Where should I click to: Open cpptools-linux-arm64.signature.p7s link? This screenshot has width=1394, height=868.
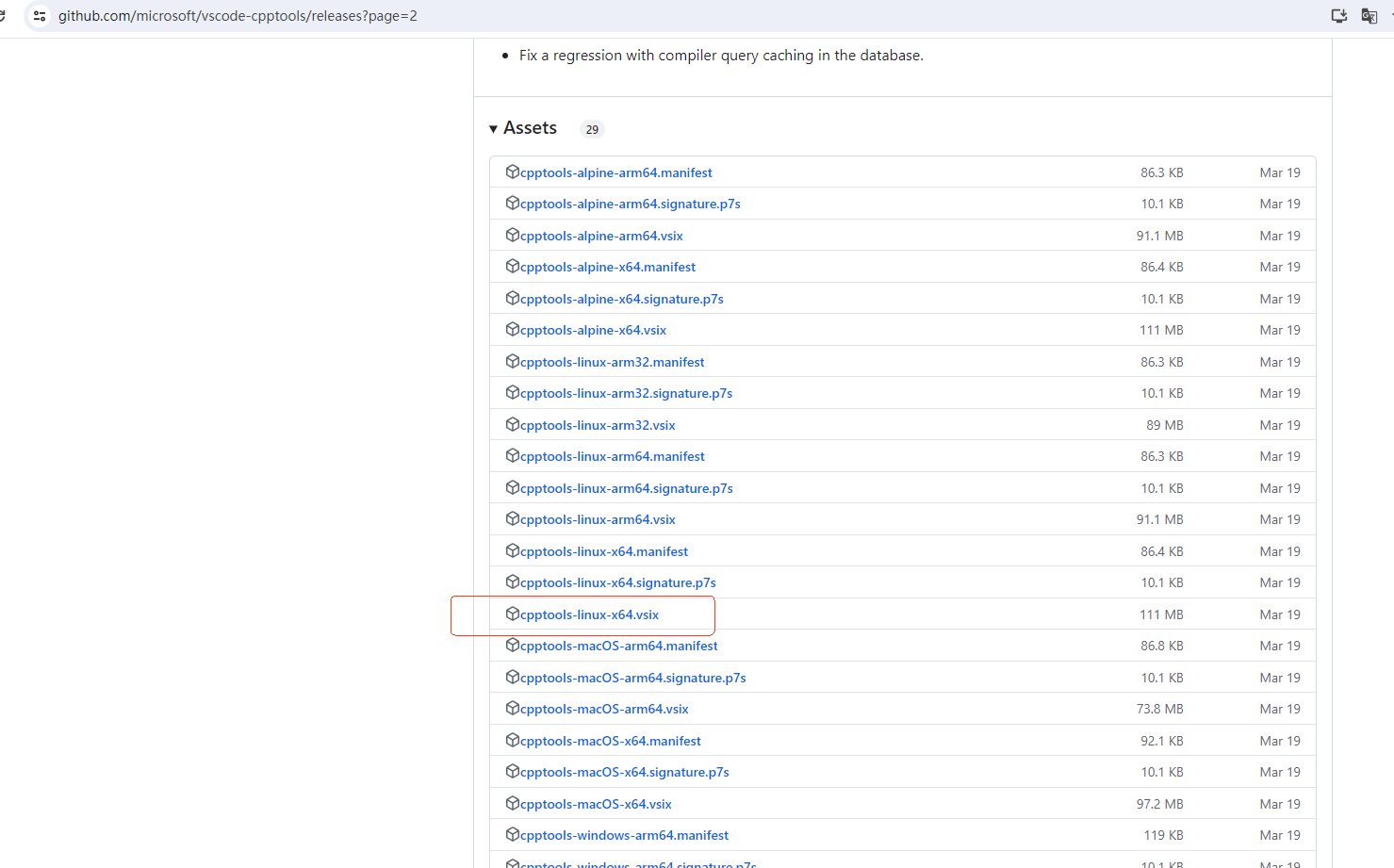(x=627, y=488)
